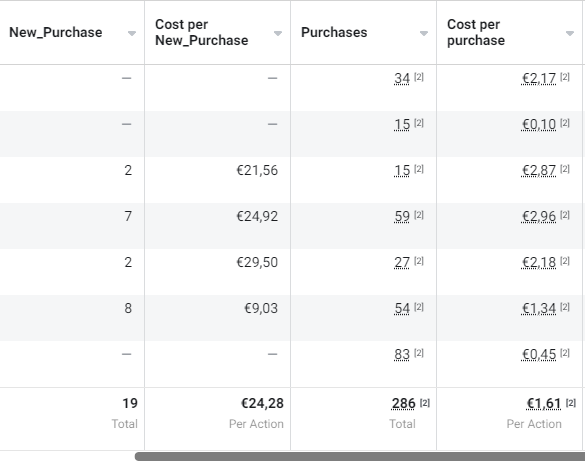Click the footnote [2] beside €1,34
The width and height of the screenshot is (585, 462).
pyautogui.click(x=565, y=307)
